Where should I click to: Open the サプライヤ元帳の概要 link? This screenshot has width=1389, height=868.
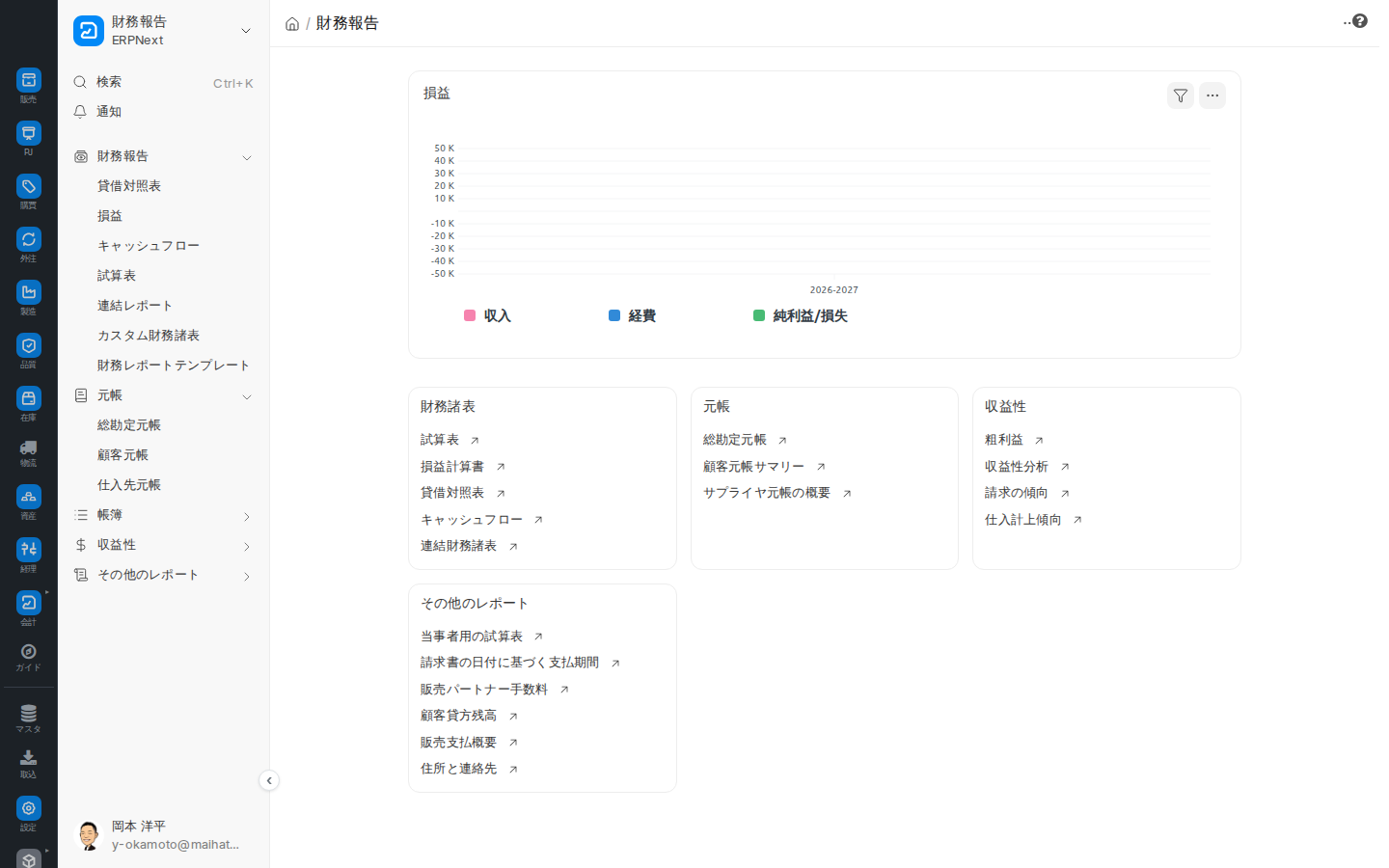(767, 493)
